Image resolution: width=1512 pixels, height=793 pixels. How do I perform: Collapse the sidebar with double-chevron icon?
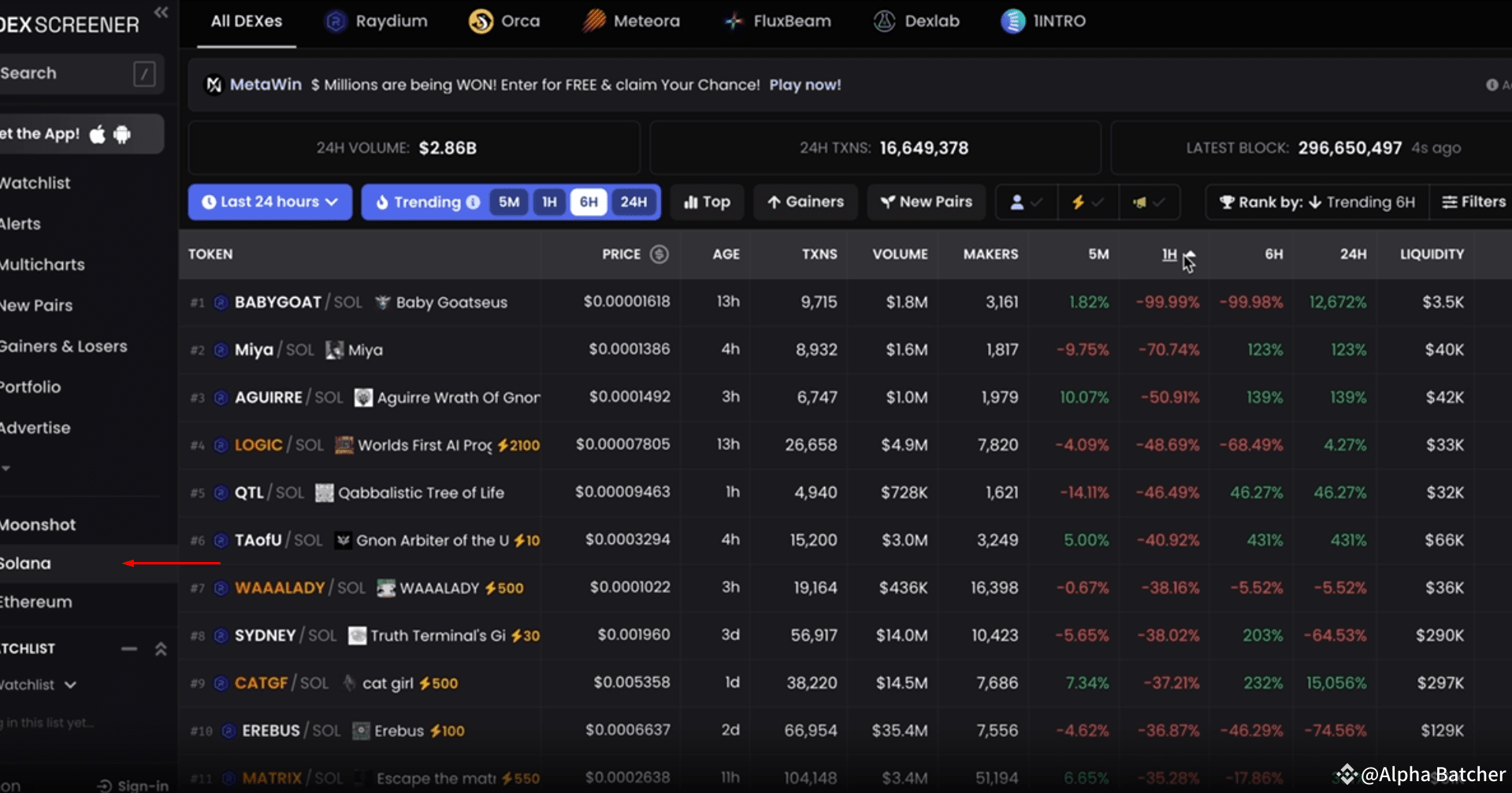point(162,12)
